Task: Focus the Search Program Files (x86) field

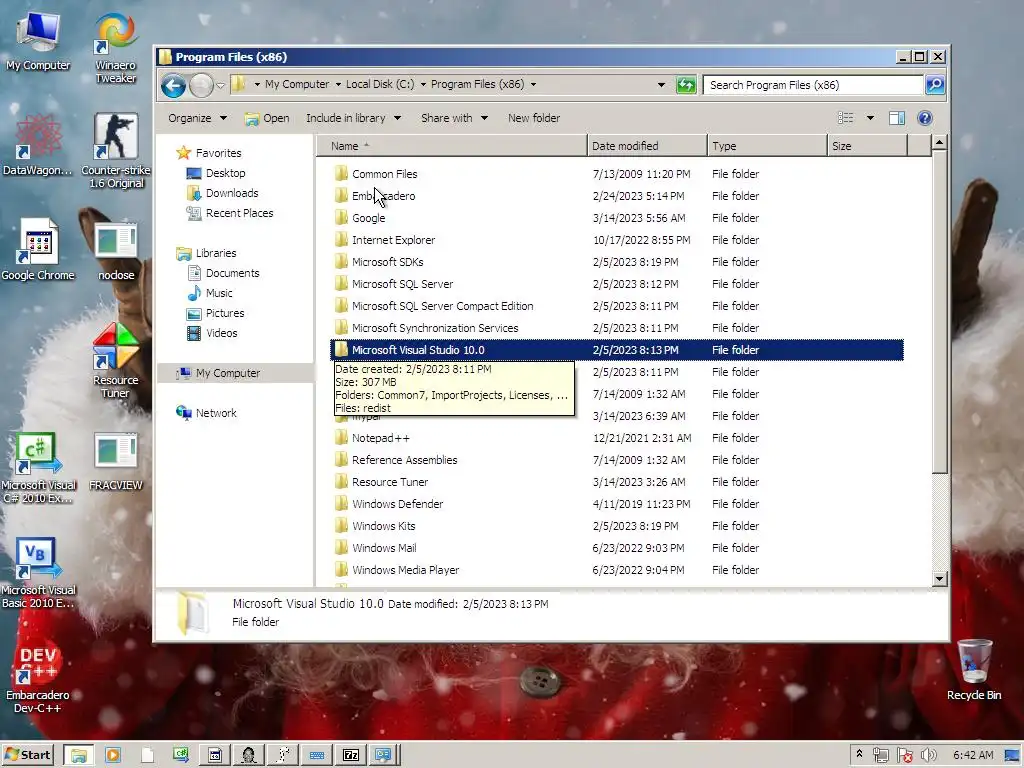Action: 813,85
